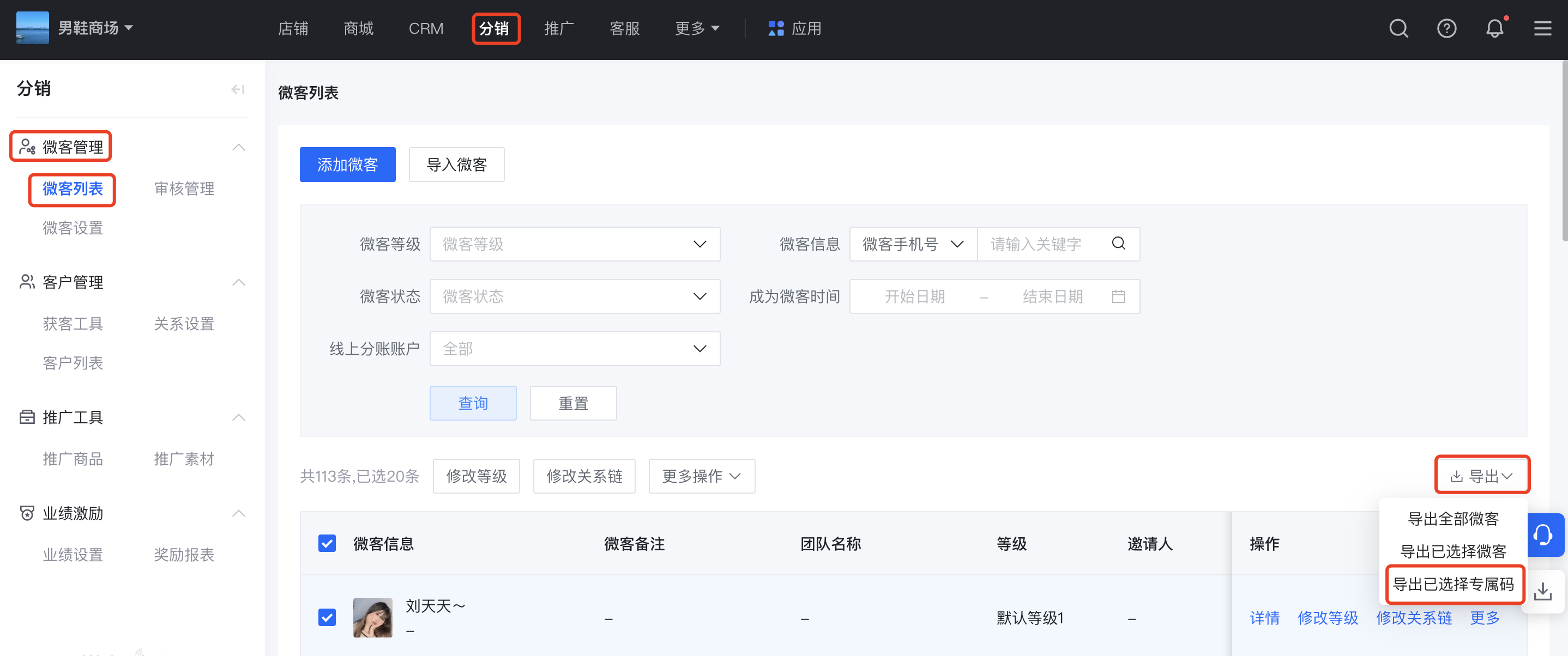This screenshot has width=1568, height=656.
Task: Open the 更多操作 dropdown button
Action: 701,476
